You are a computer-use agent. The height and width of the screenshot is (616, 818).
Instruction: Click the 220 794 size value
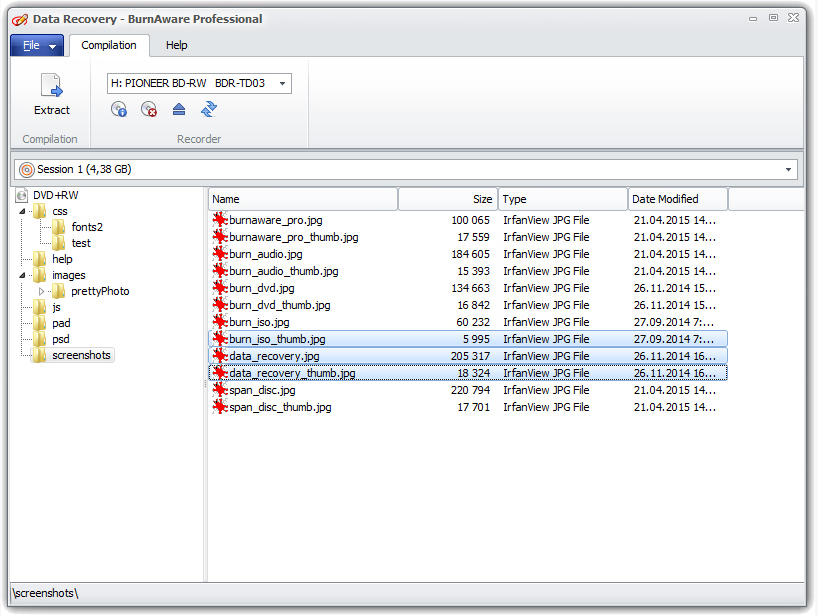coord(470,390)
